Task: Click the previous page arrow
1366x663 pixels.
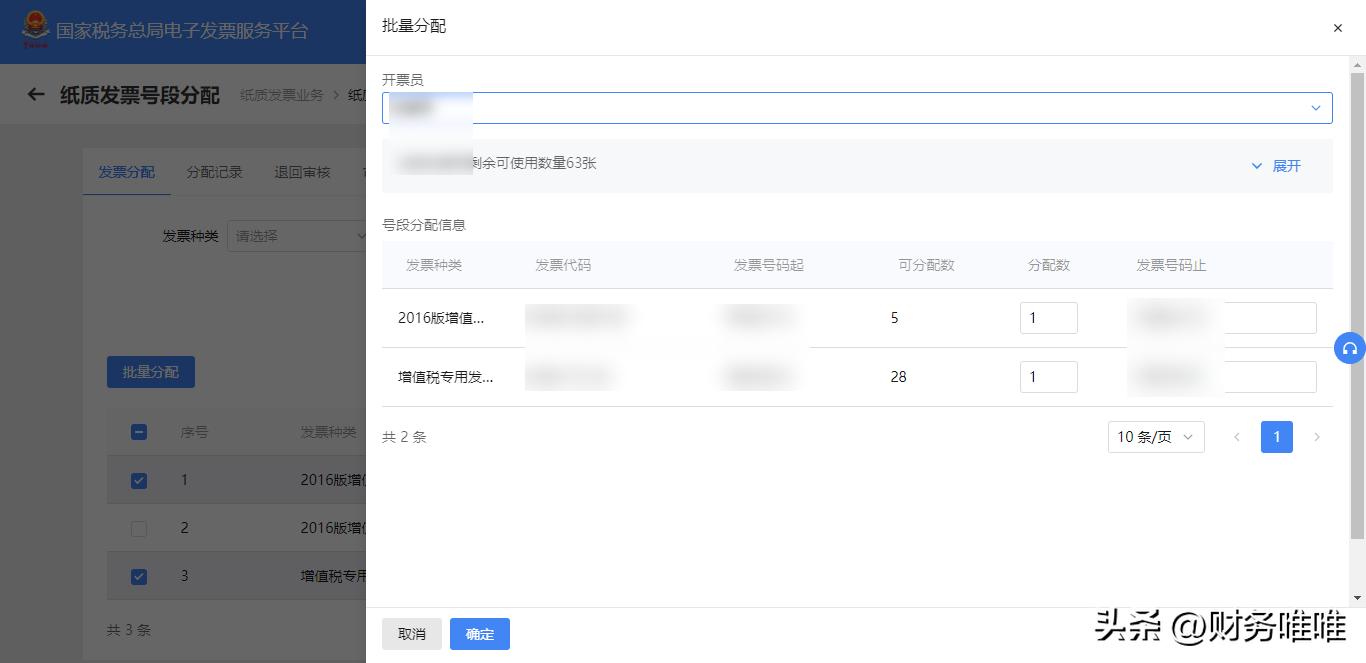Action: coord(1237,437)
